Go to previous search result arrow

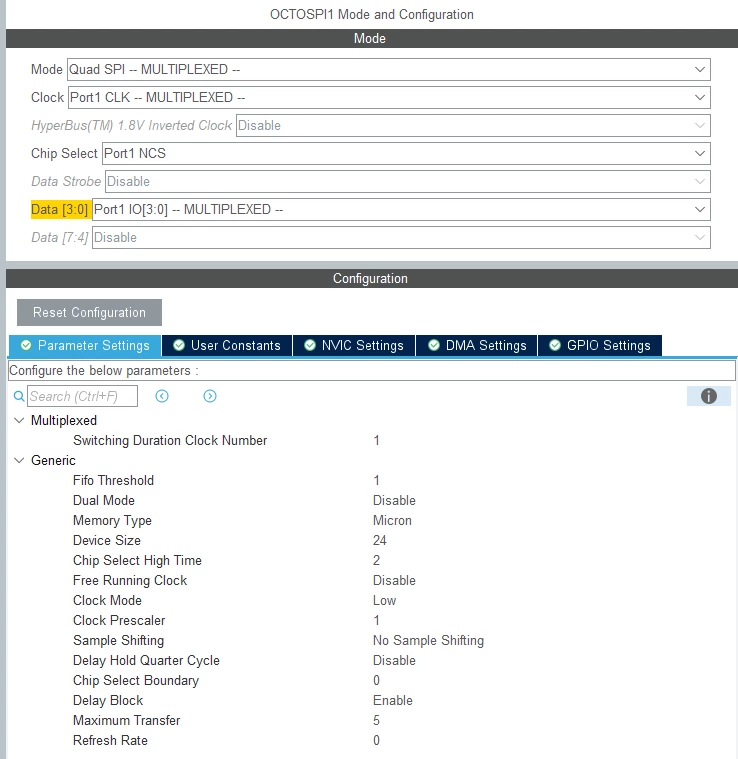[x=162, y=396]
